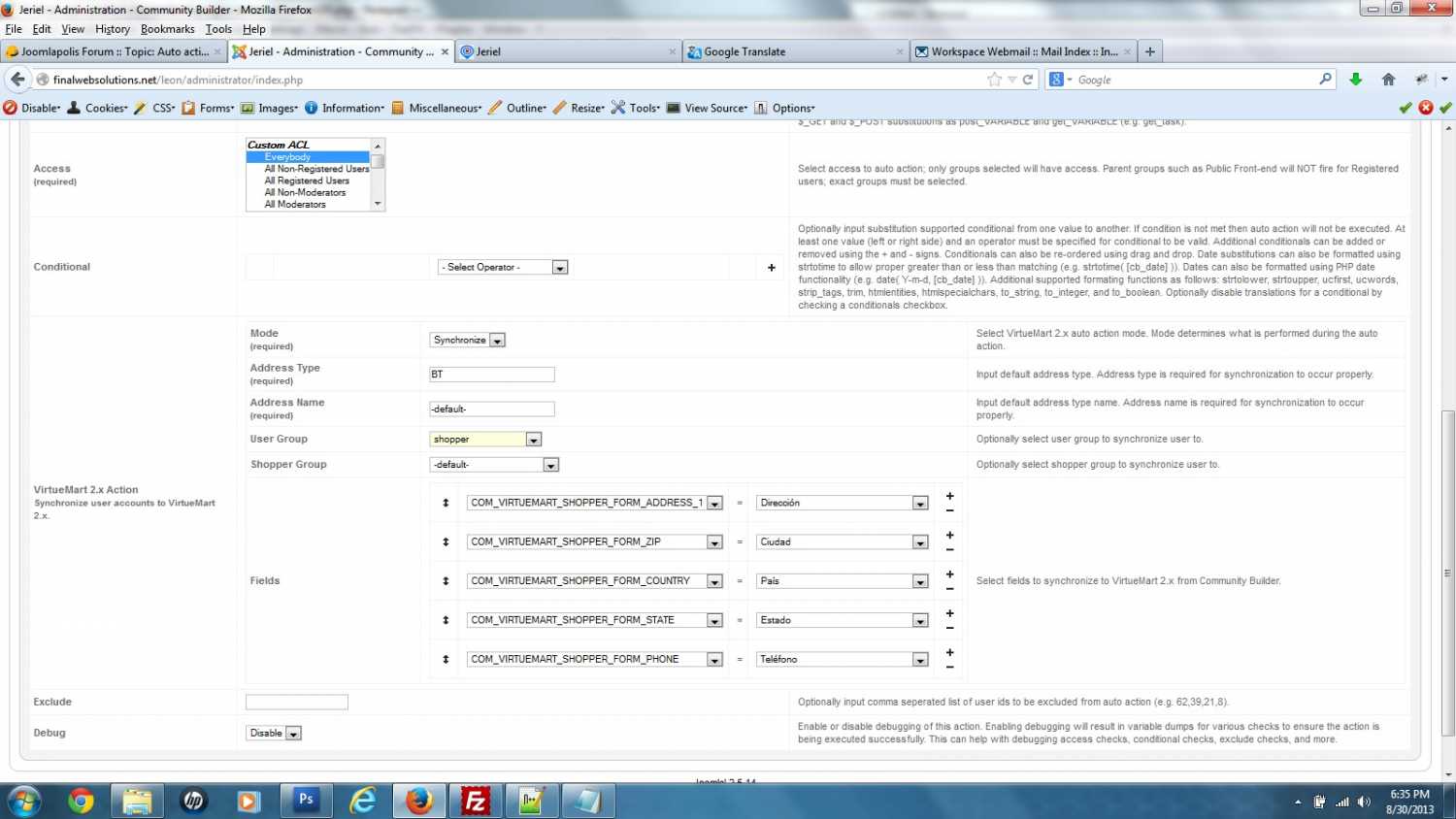The image size is (1456, 819).
Task: Click the Address Name input field
Action: pos(492,409)
